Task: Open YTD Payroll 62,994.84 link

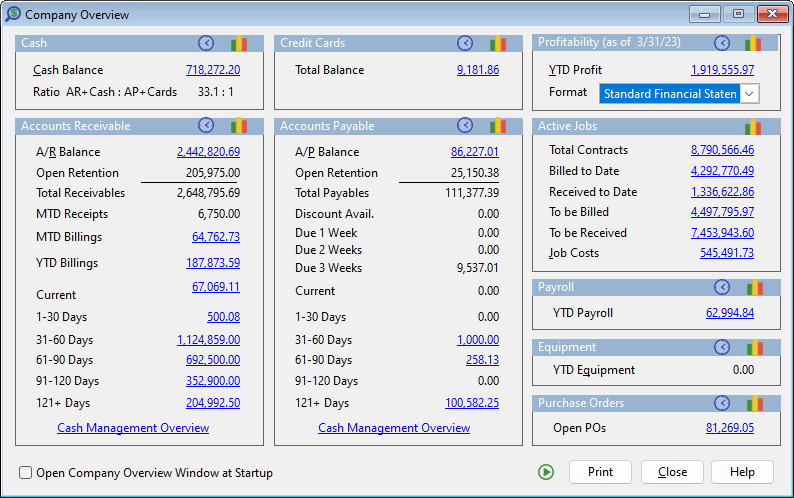Action: tap(730, 313)
